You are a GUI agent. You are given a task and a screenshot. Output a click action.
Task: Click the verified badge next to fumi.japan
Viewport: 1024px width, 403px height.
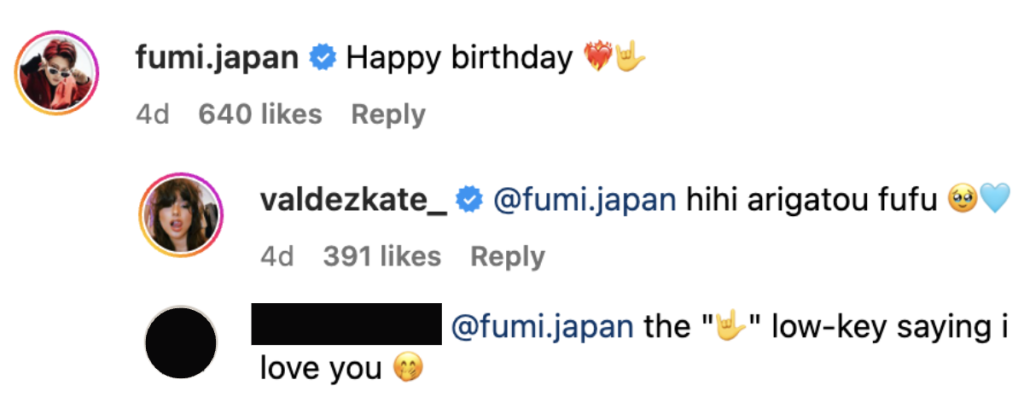pyautogui.click(x=321, y=58)
